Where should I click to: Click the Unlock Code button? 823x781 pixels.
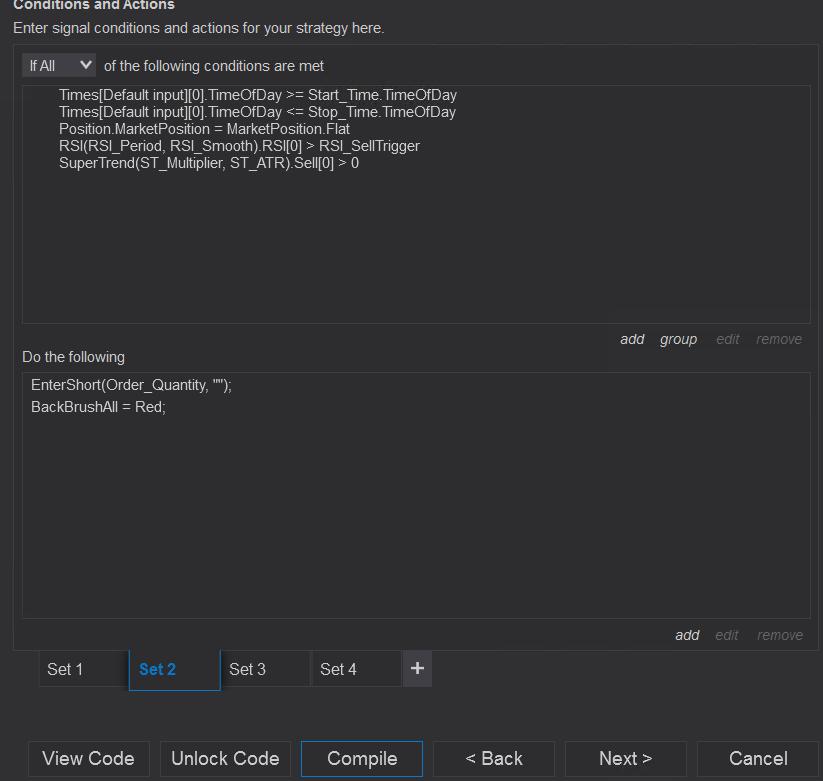225,759
